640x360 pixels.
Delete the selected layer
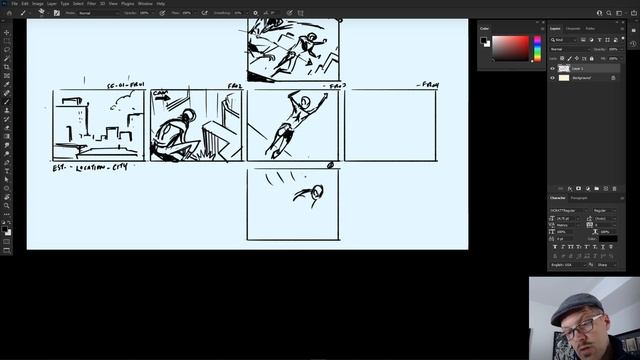(x=614, y=189)
